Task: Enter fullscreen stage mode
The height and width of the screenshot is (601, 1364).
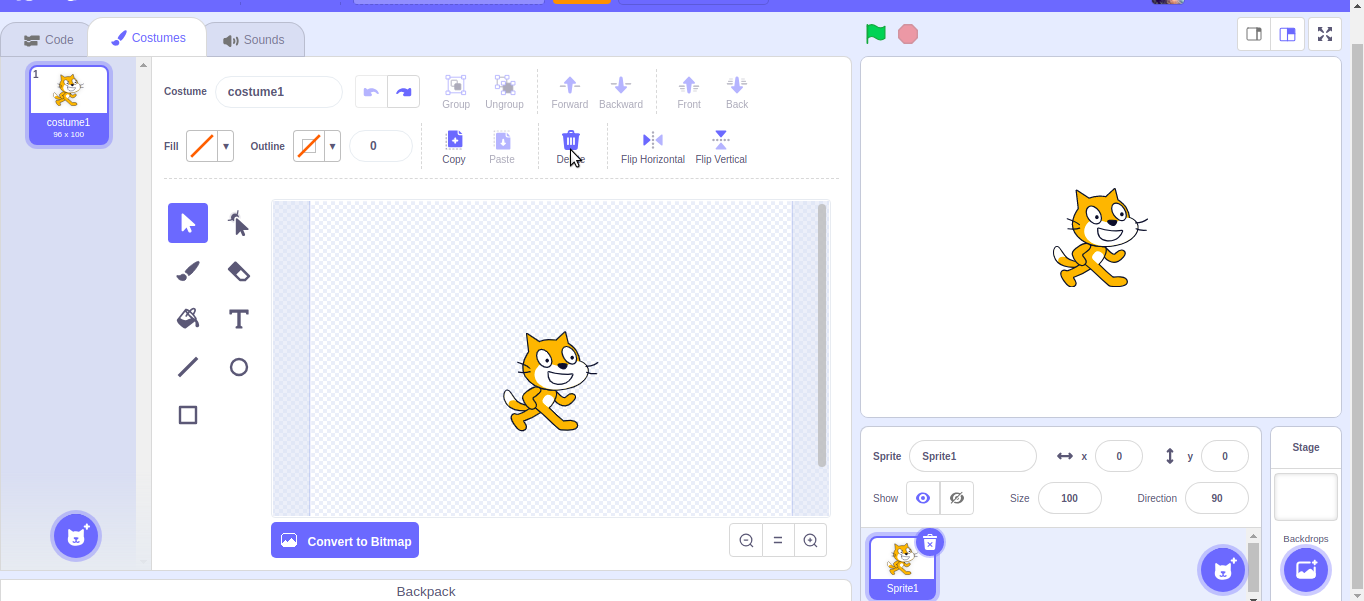Action: pos(1325,33)
